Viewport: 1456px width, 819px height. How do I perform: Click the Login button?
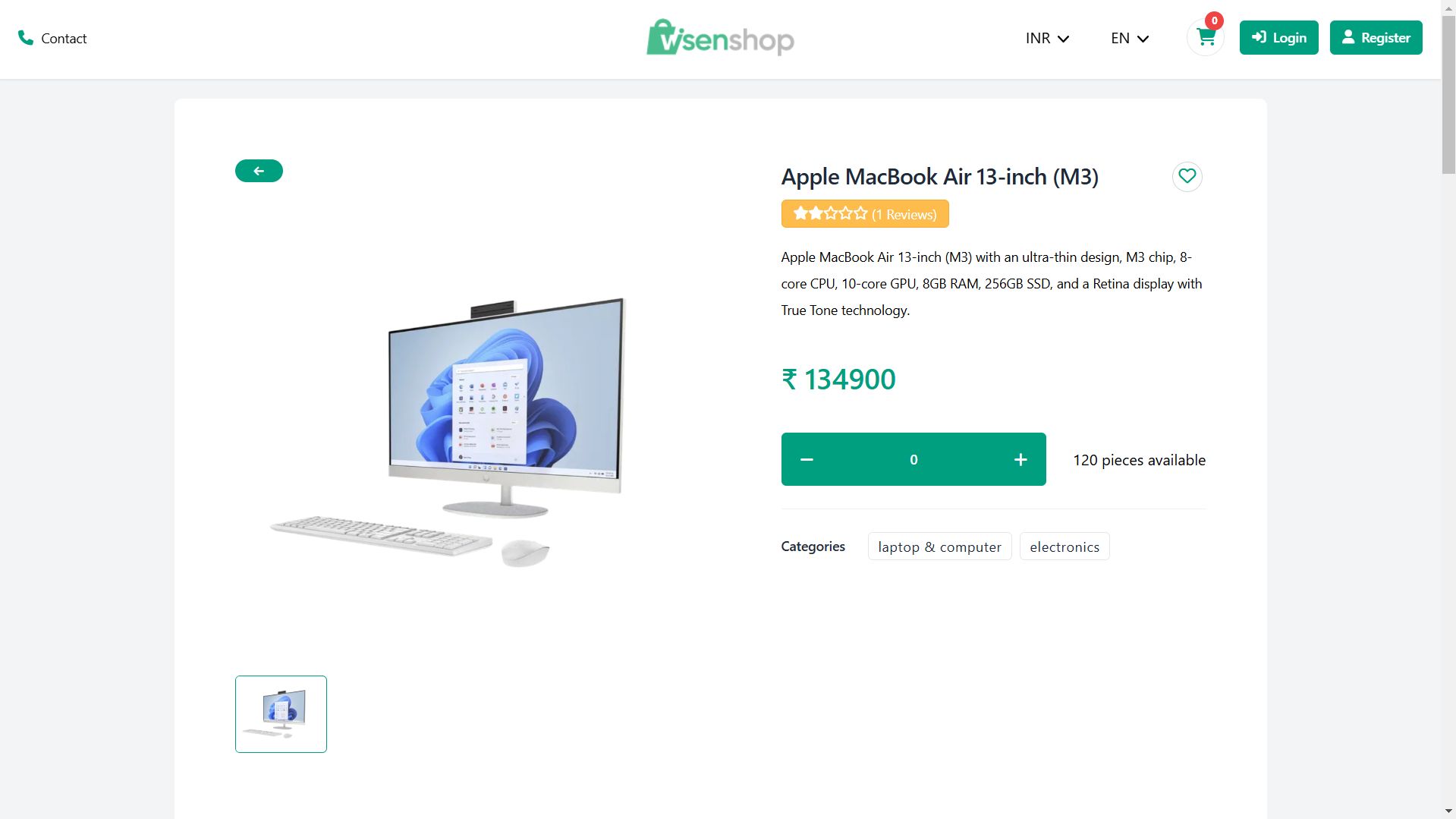[1279, 38]
